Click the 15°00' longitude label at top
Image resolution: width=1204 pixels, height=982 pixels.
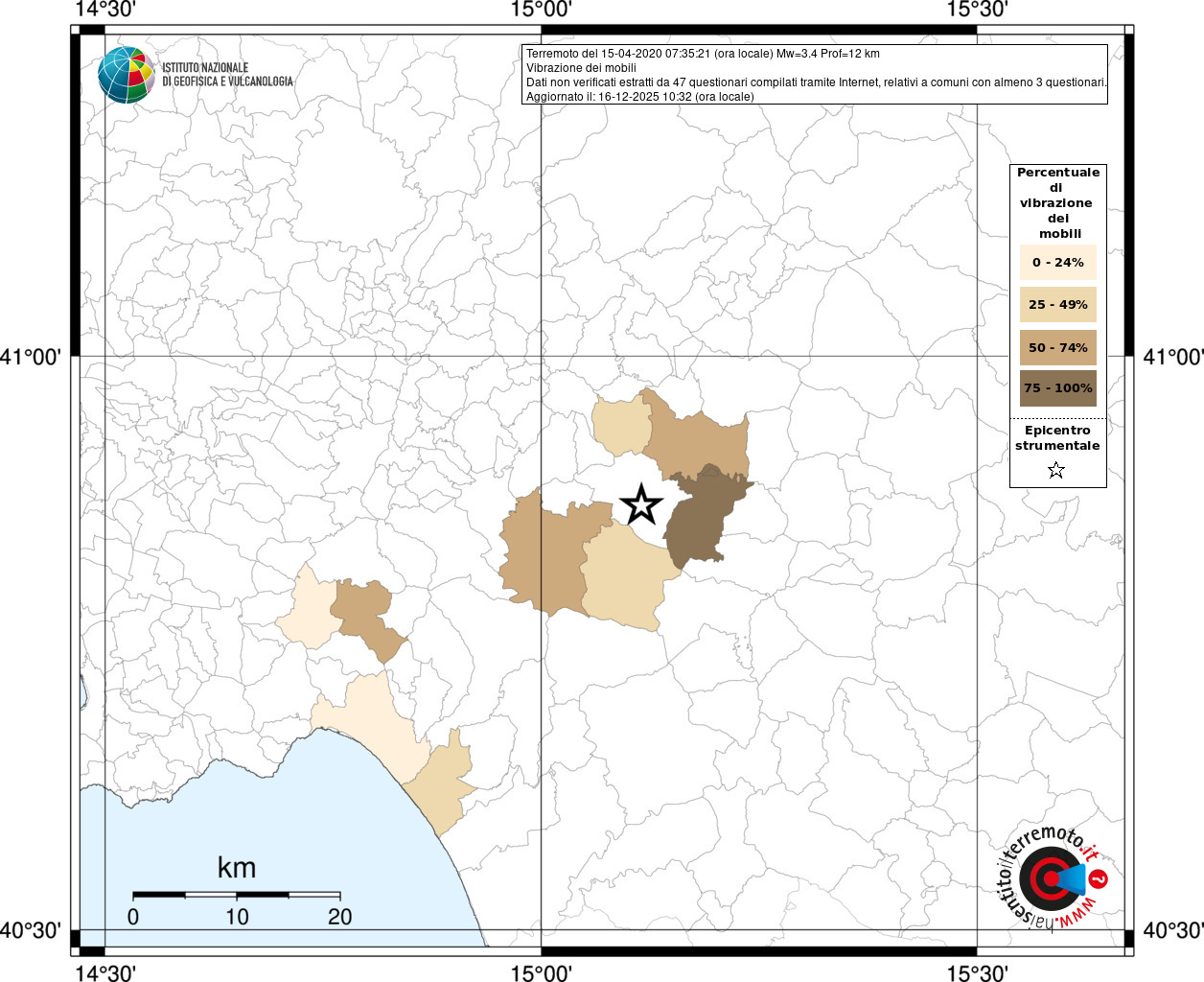click(542, 10)
